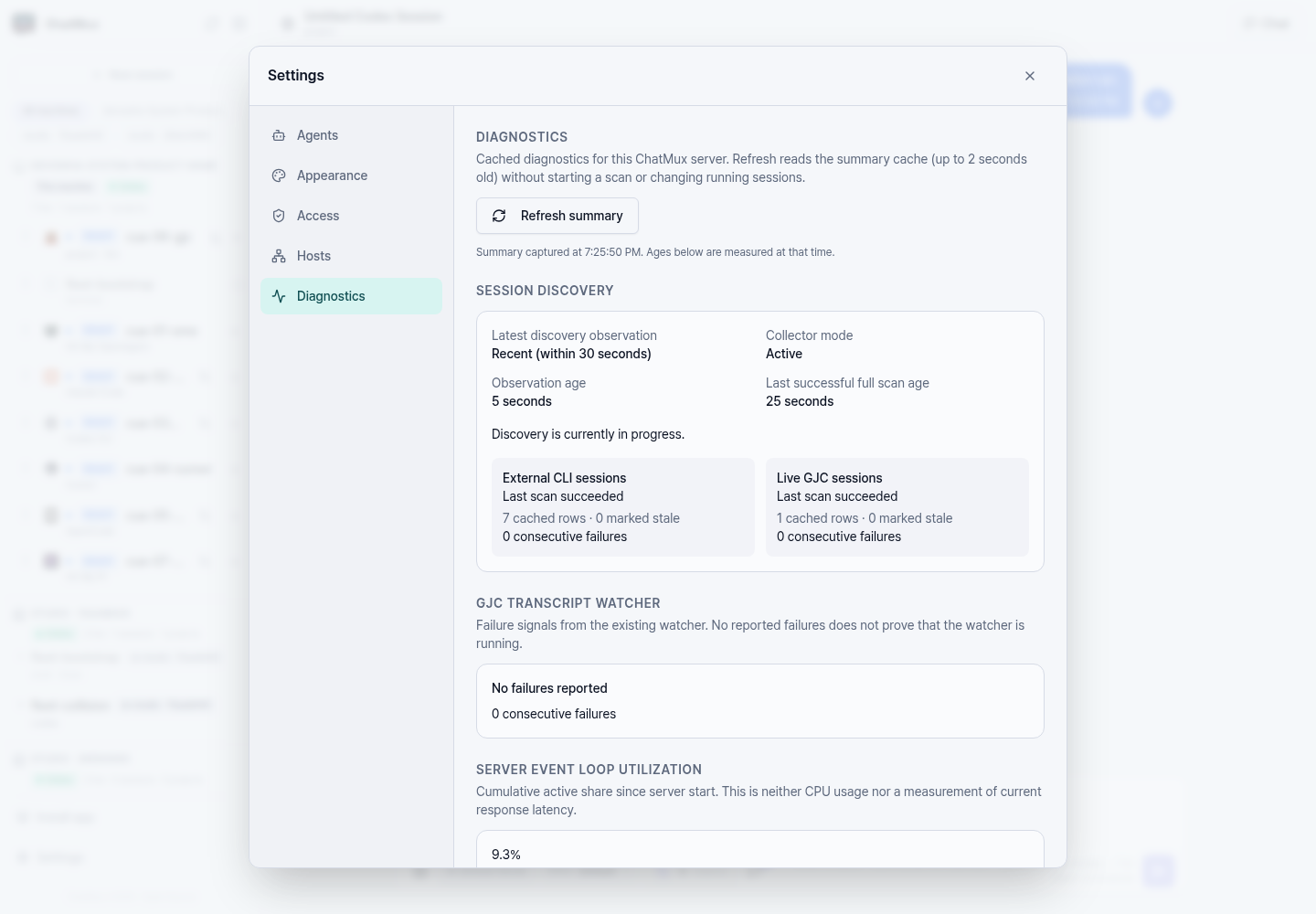Select the Access label in settings sidebar

318,216
